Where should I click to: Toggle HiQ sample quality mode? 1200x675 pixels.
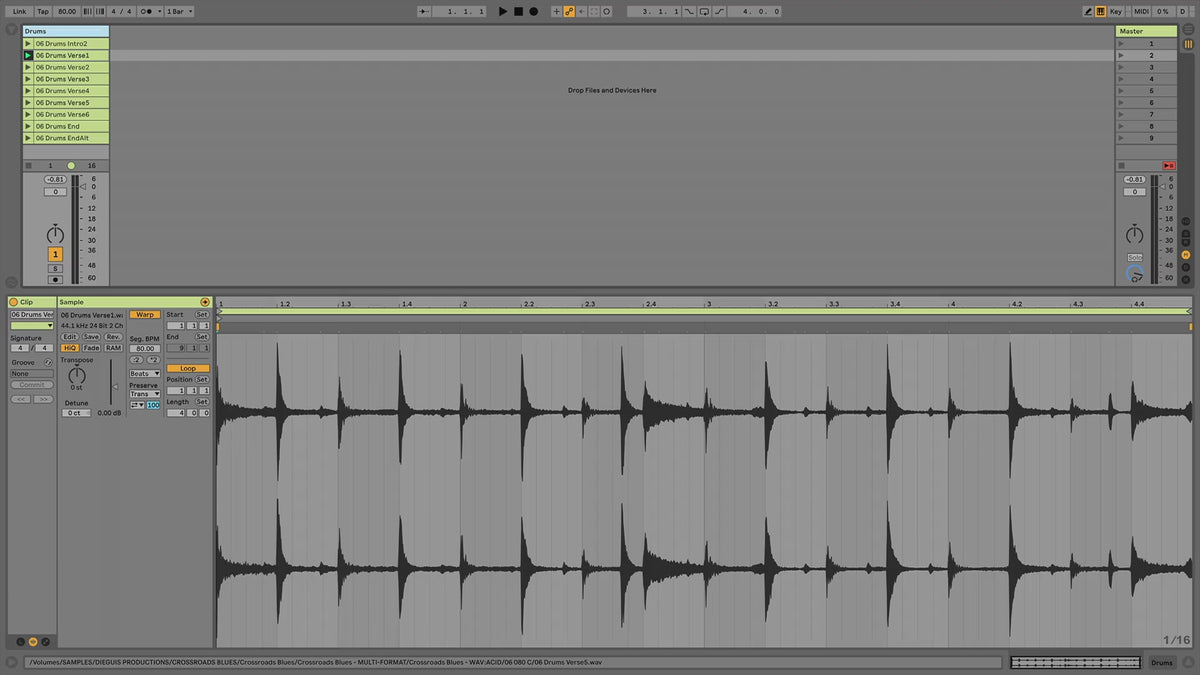pos(70,348)
